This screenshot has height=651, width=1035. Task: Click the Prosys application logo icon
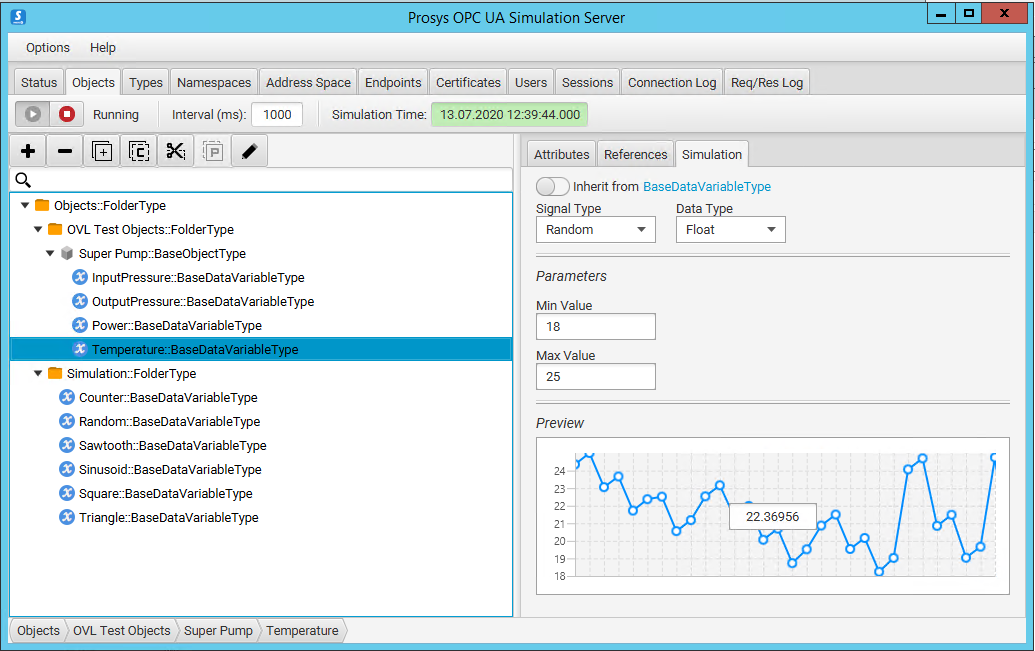coord(18,17)
